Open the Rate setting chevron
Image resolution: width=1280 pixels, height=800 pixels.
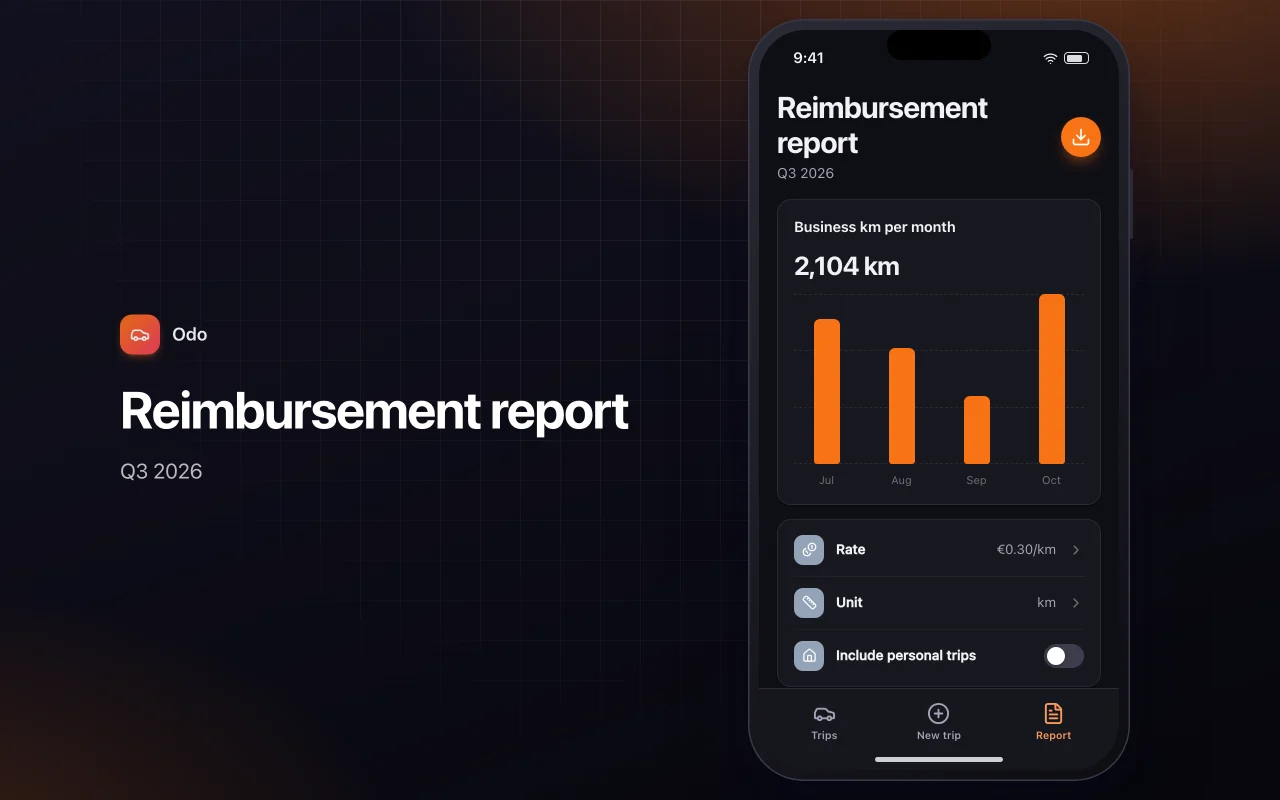(x=1076, y=550)
